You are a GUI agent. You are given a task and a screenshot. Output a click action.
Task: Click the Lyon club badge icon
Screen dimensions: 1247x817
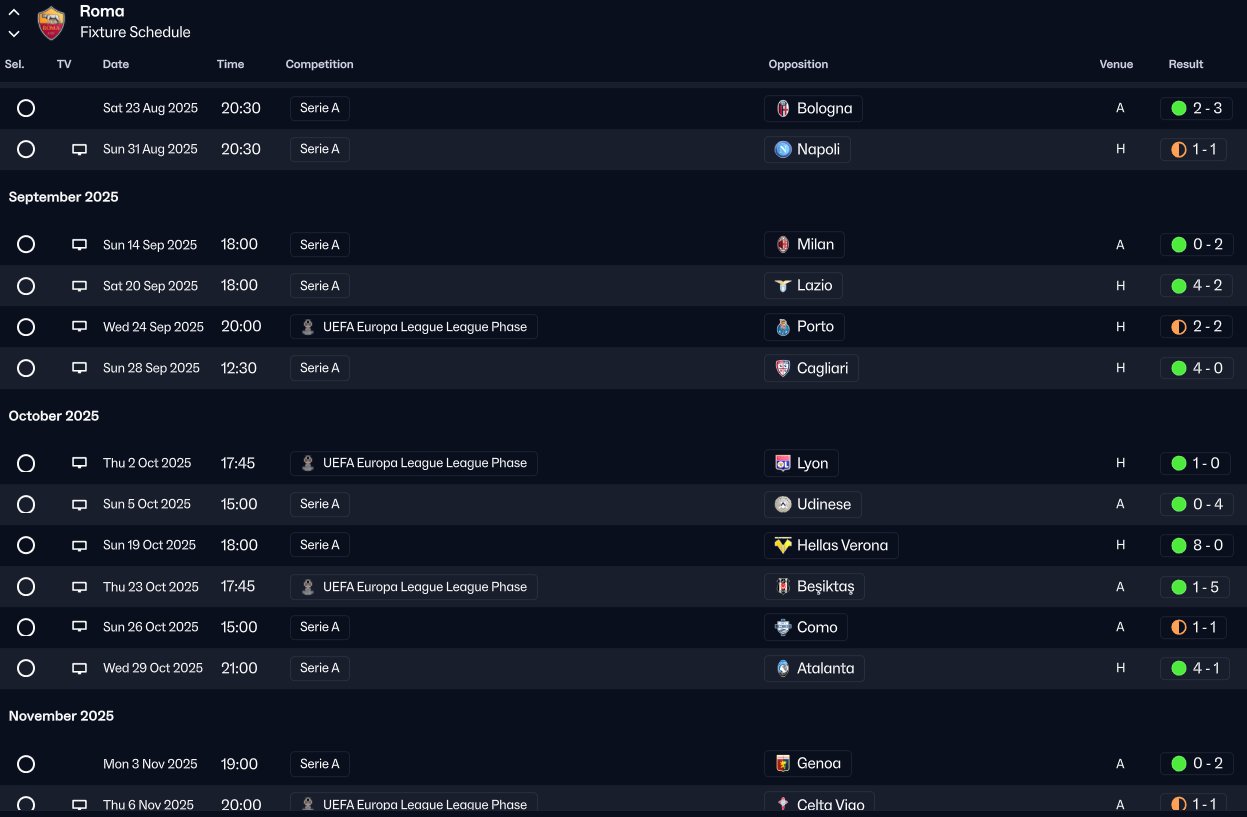tap(783, 464)
